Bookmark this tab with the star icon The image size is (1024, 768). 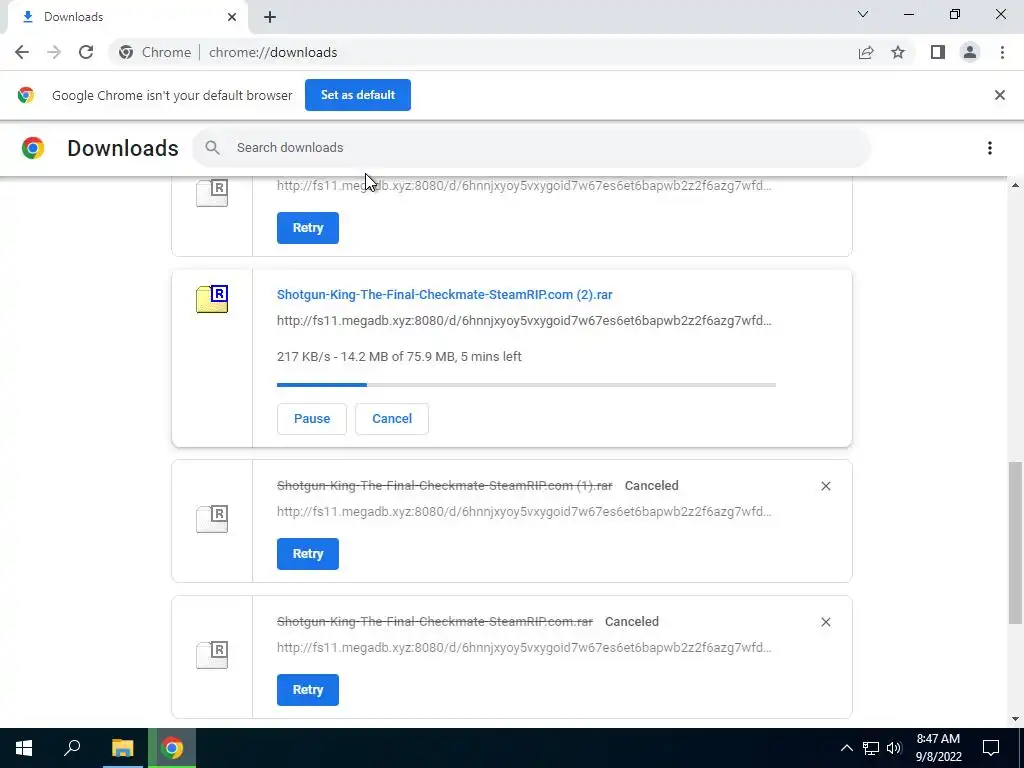click(898, 52)
